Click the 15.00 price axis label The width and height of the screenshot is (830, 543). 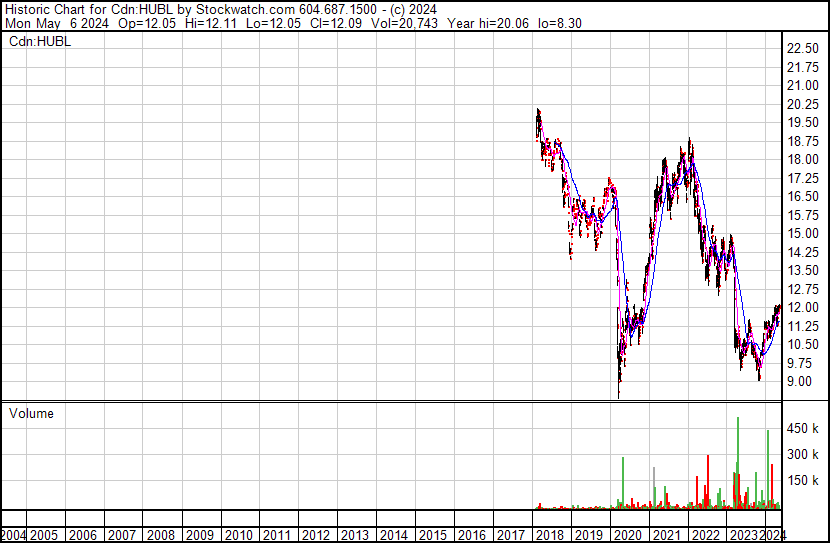tap(803, 234)
